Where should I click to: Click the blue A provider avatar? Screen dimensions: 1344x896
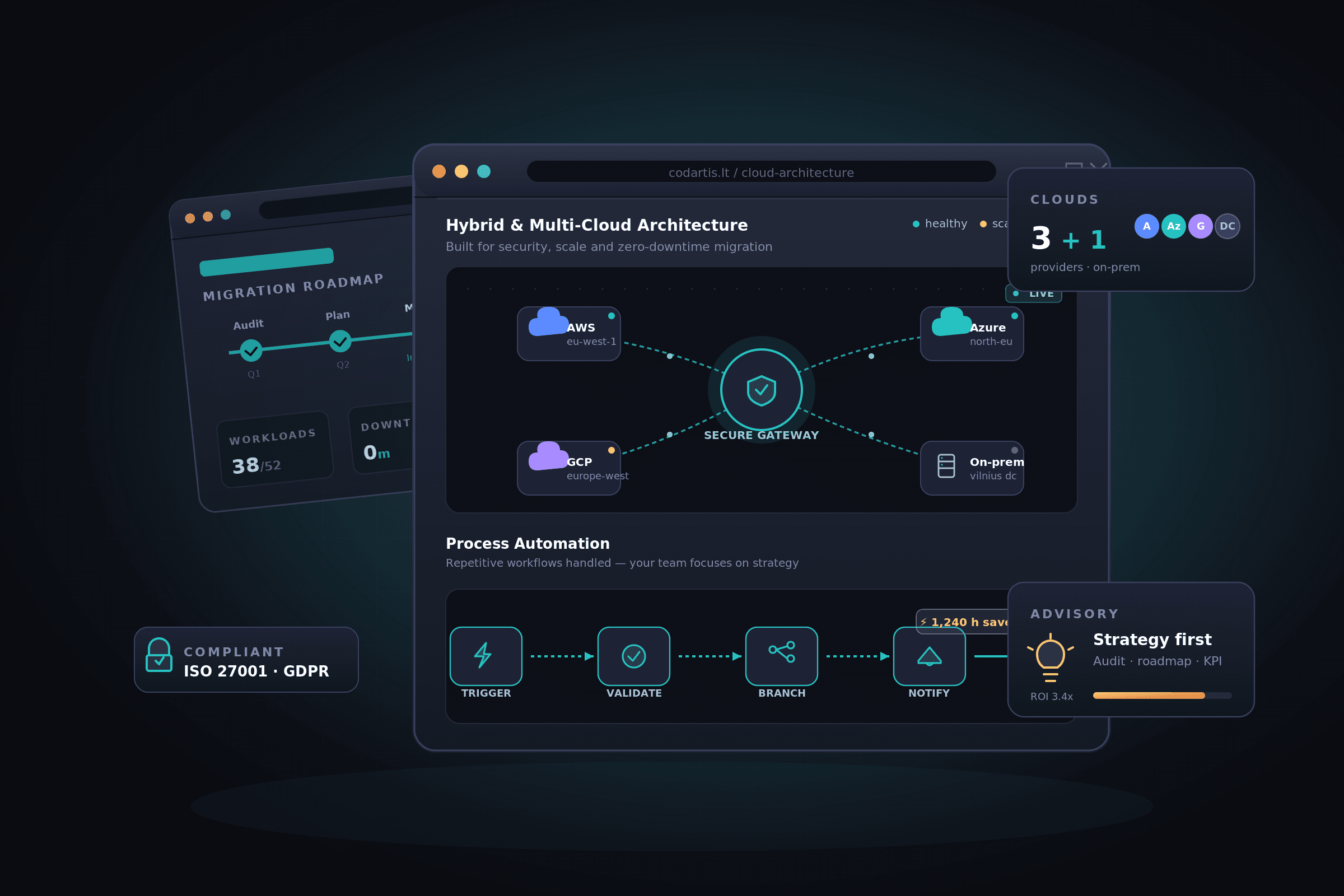pos(1147,226)
